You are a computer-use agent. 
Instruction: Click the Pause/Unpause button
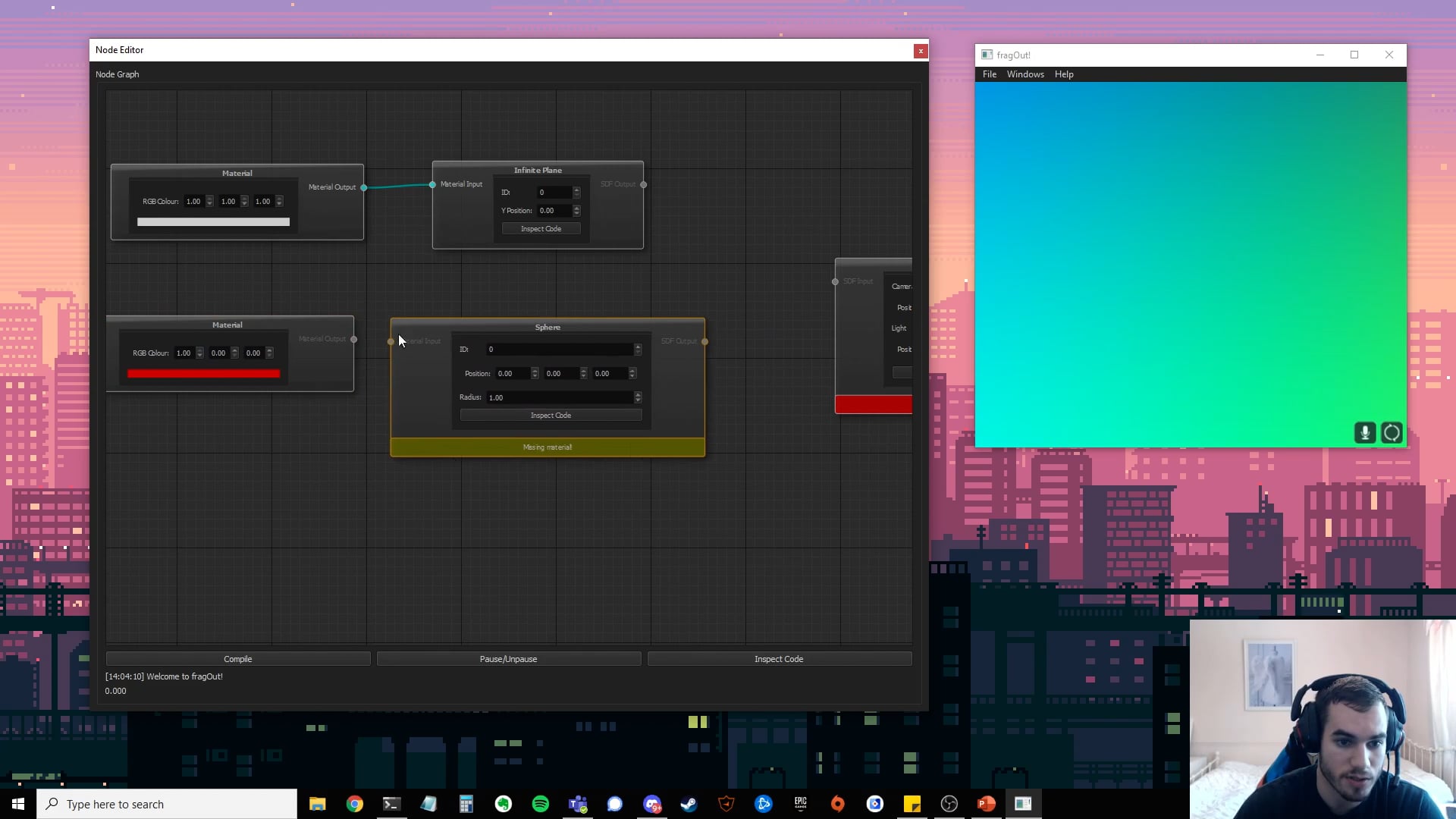click(x=508, y=659)
